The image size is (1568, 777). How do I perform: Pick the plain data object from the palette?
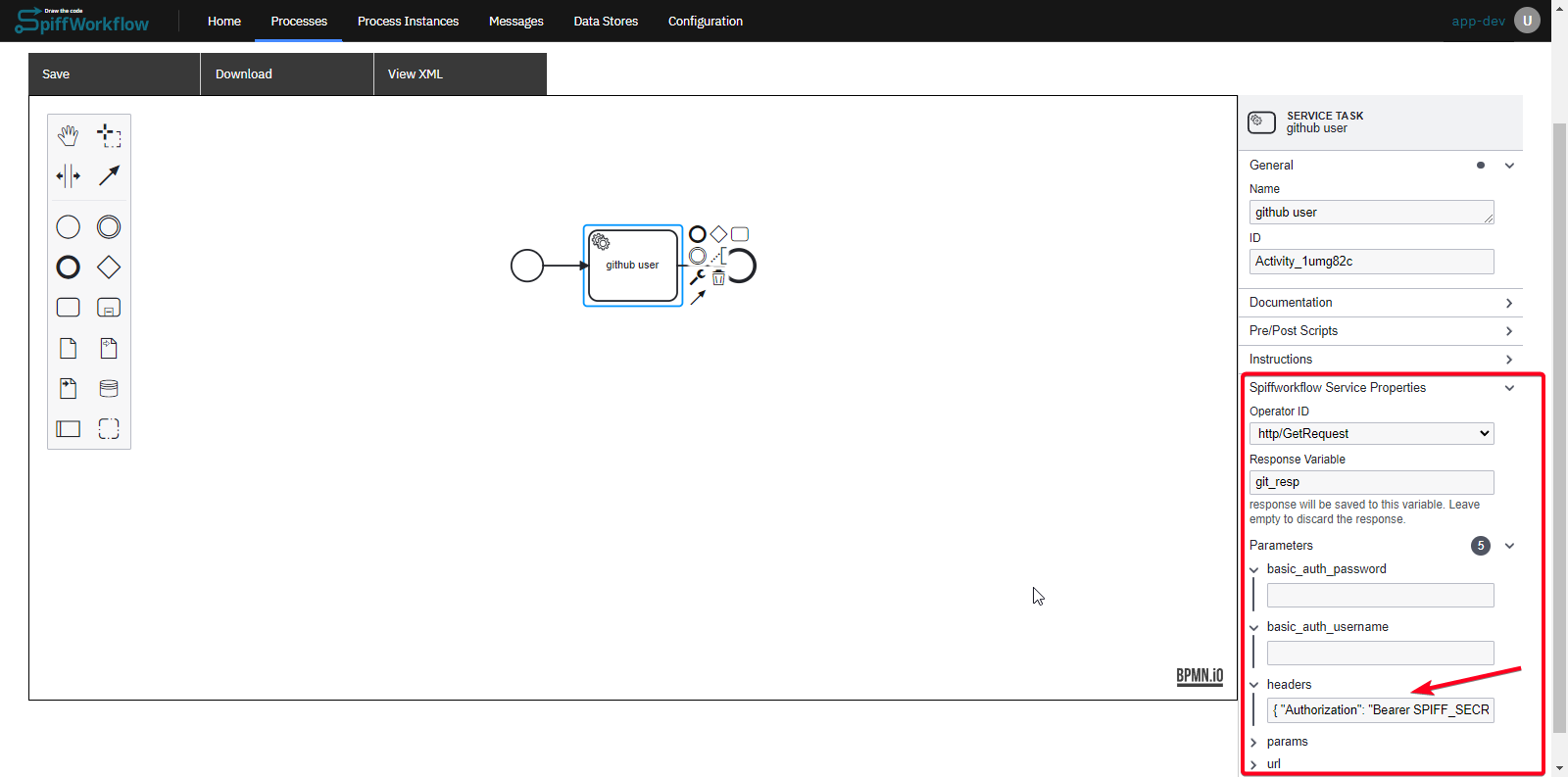tap(68, 348)
